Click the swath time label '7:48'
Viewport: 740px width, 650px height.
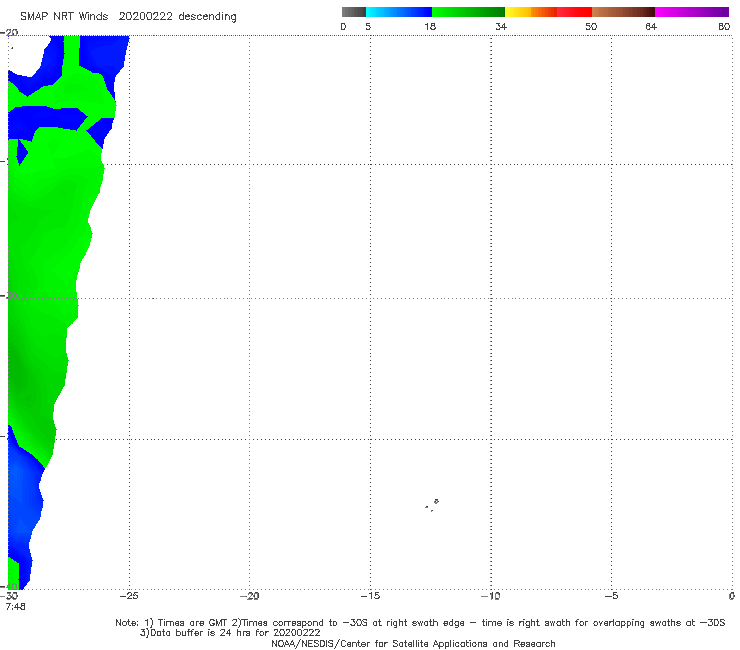pos(16,607)
